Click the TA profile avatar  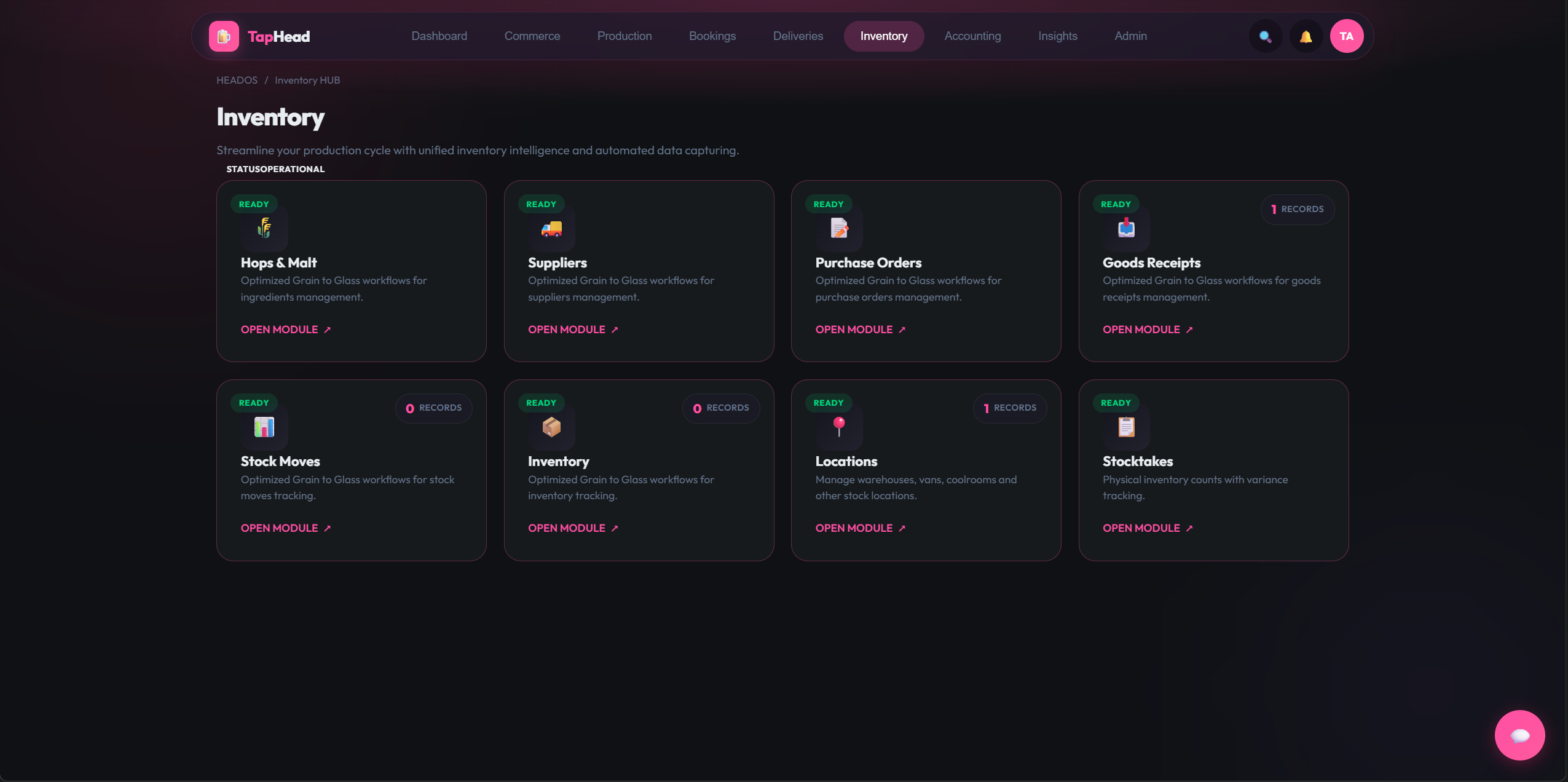1347,36
